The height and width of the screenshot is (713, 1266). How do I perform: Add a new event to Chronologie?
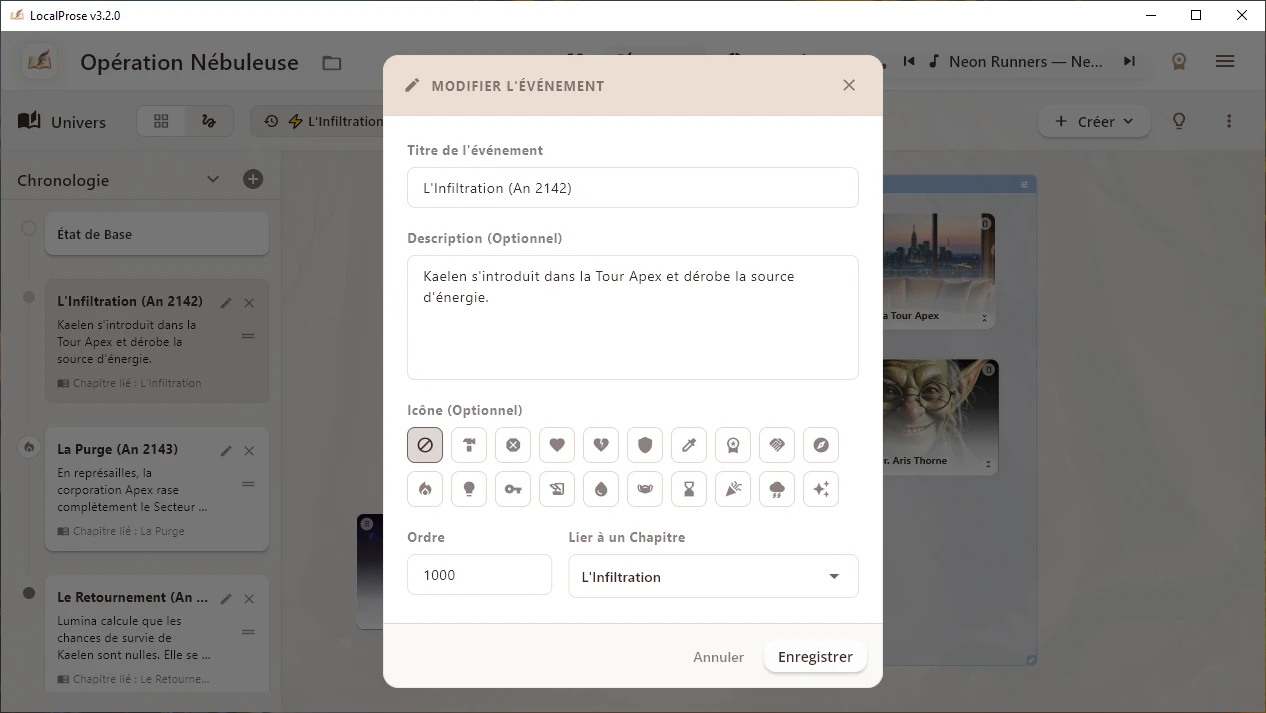coord(253,179)
